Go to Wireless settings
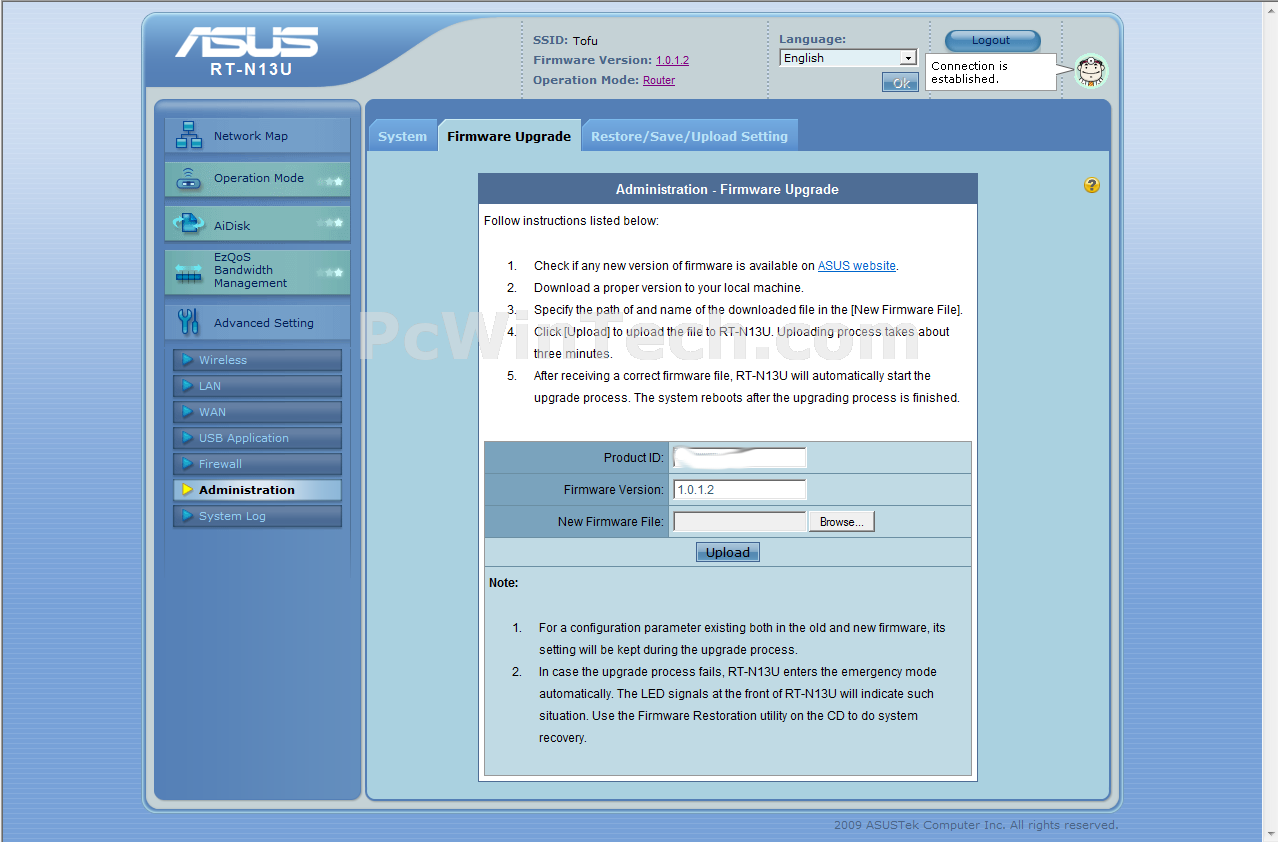Viewport: 1278px width, 842px height. pos(257,360)
